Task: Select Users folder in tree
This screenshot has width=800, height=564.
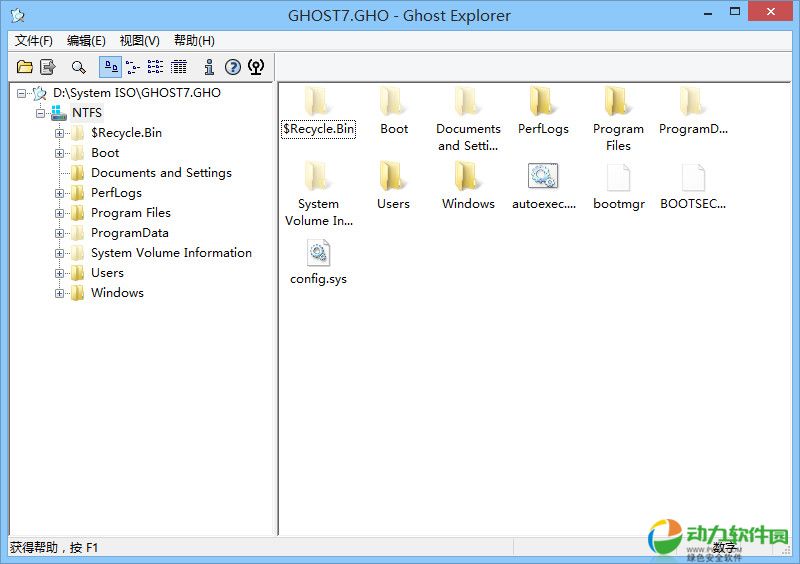Action: tap(107, 273)
